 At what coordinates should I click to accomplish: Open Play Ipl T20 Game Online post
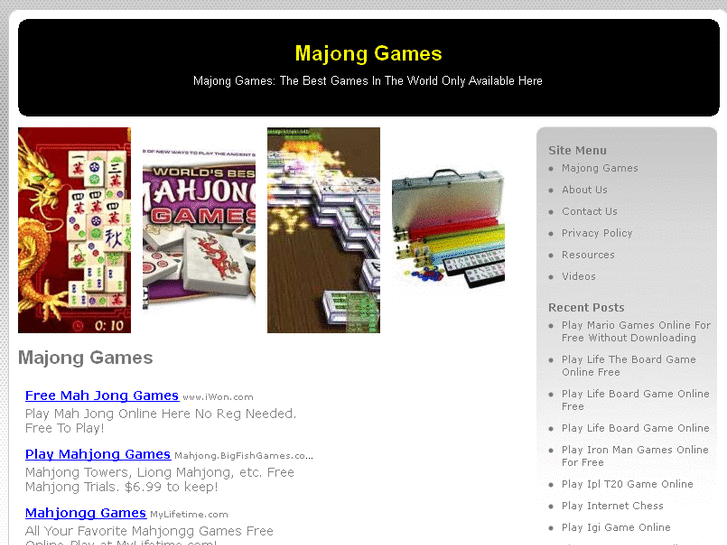[x=627, y=484]
